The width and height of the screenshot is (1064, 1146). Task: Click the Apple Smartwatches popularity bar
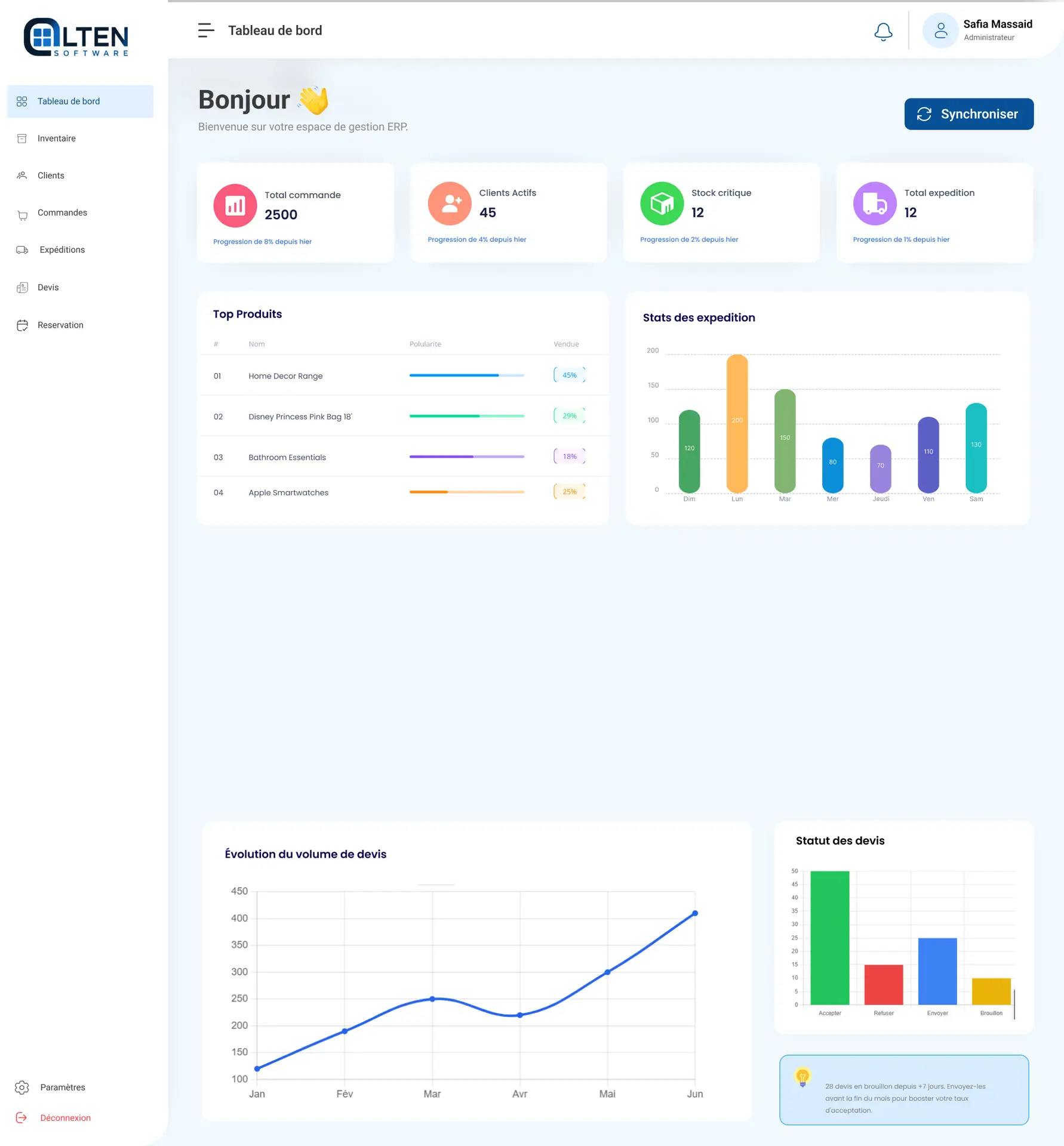(x=467, y=492)
